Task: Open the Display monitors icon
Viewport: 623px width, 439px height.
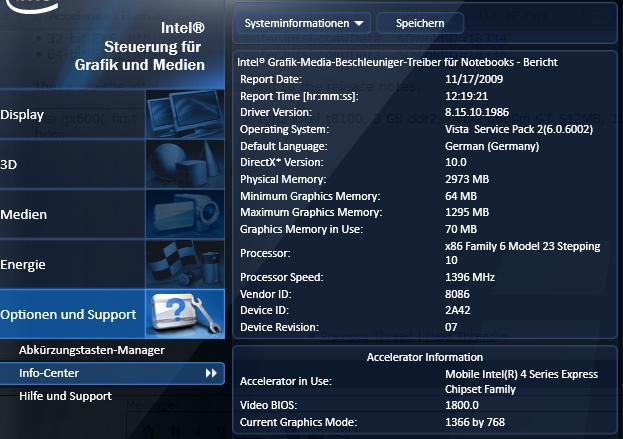Action: point(185,114)
